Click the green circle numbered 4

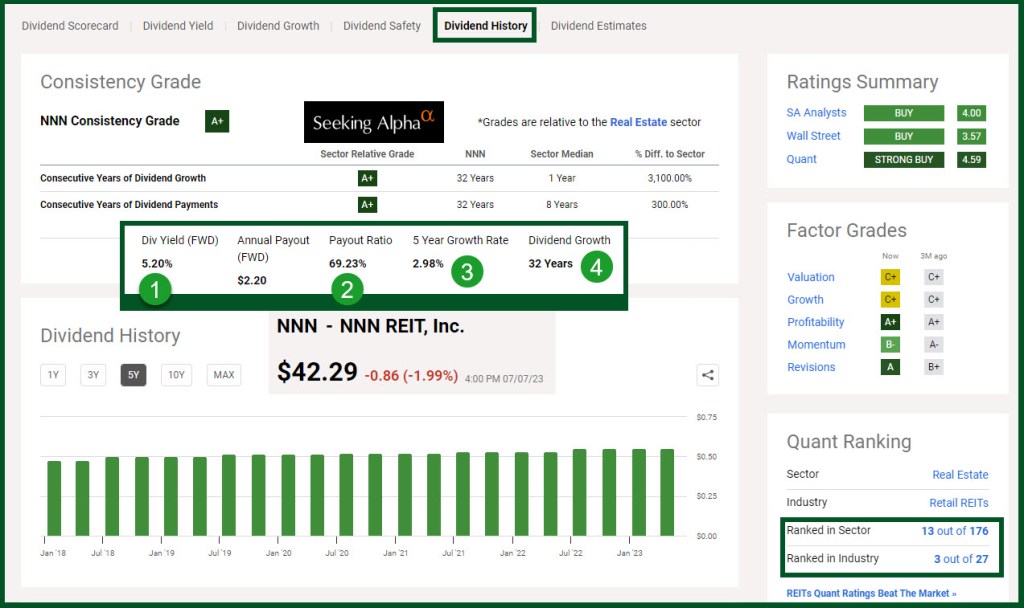tap(596, 266)
